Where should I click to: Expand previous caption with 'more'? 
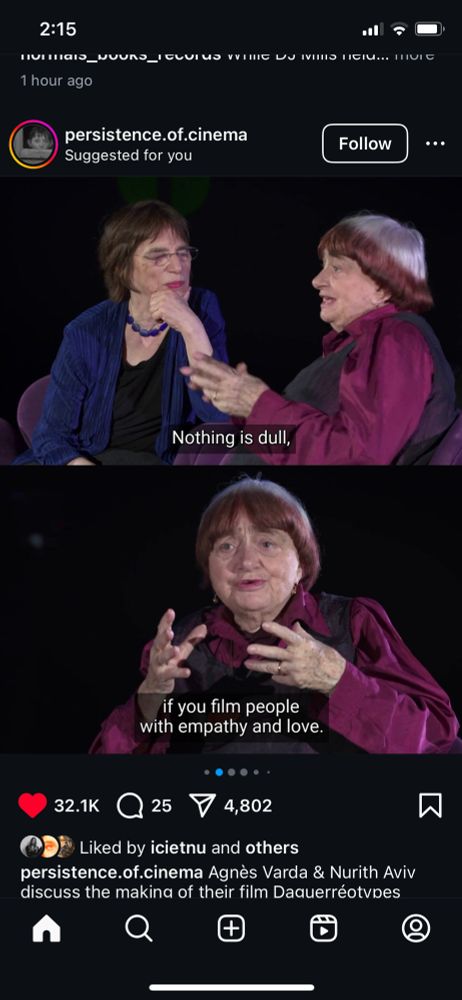pos(414,55)
